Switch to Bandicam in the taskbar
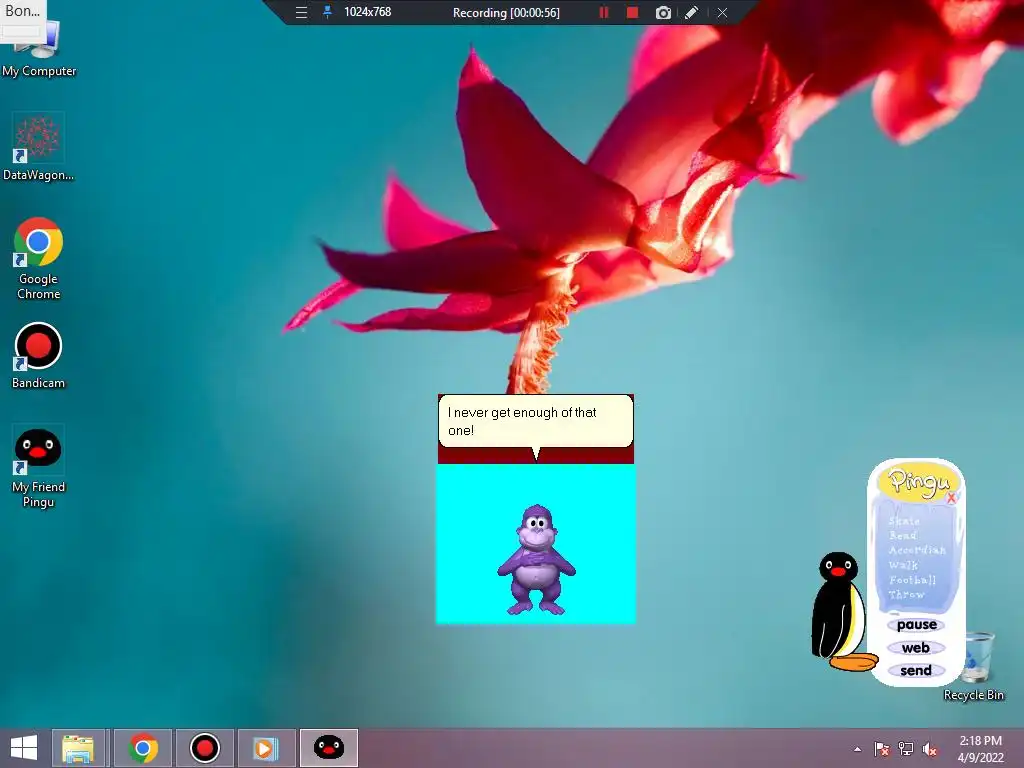The width and height of the screenshot is (1024, 768). point(204,748)
